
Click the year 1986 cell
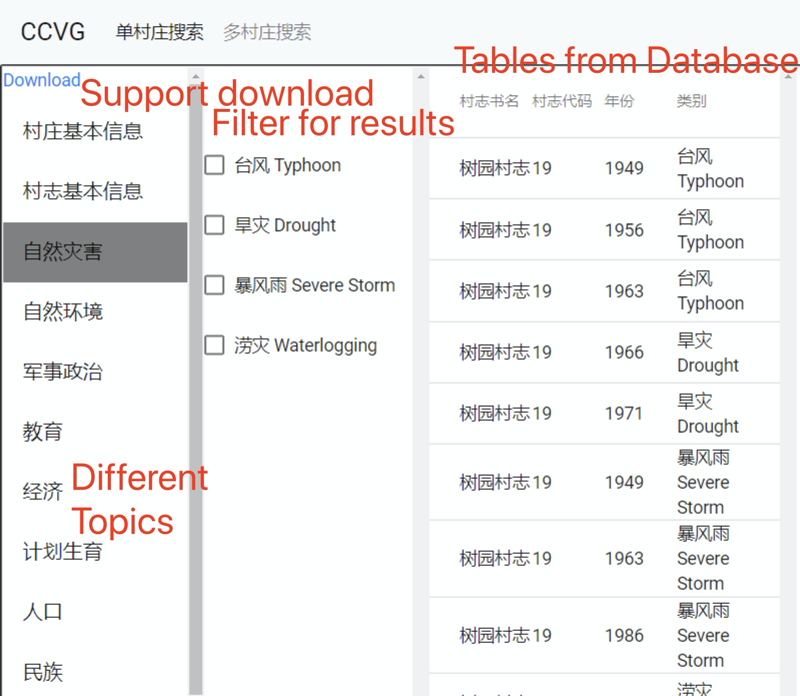pos(624,636)
